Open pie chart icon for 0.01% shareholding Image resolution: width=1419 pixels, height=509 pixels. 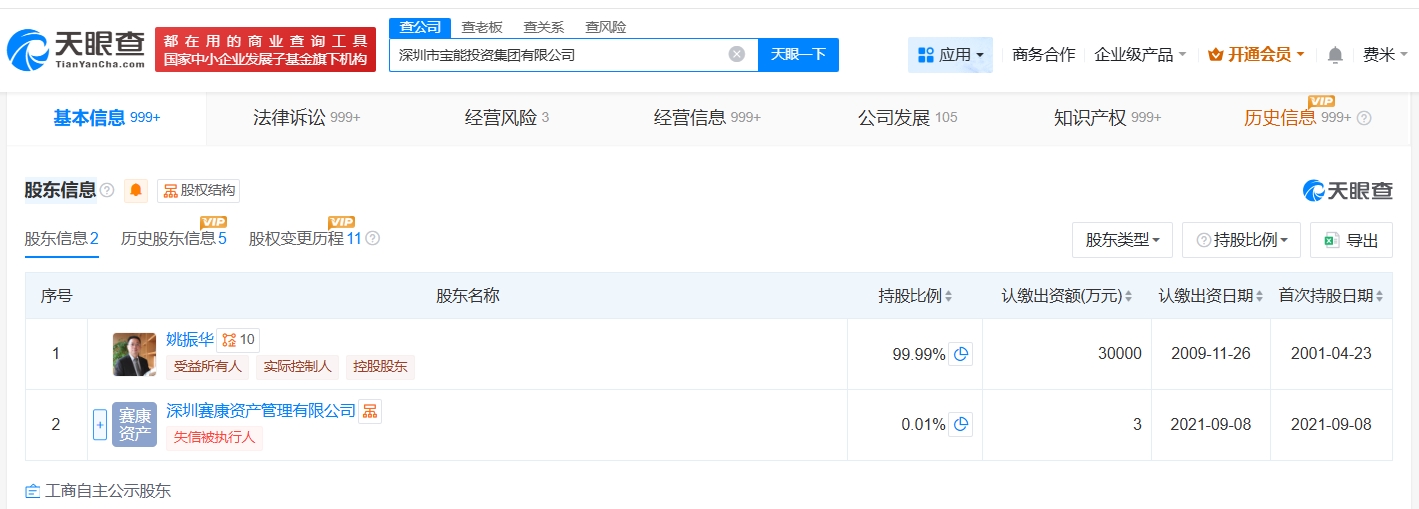click(x=960, y=425)
